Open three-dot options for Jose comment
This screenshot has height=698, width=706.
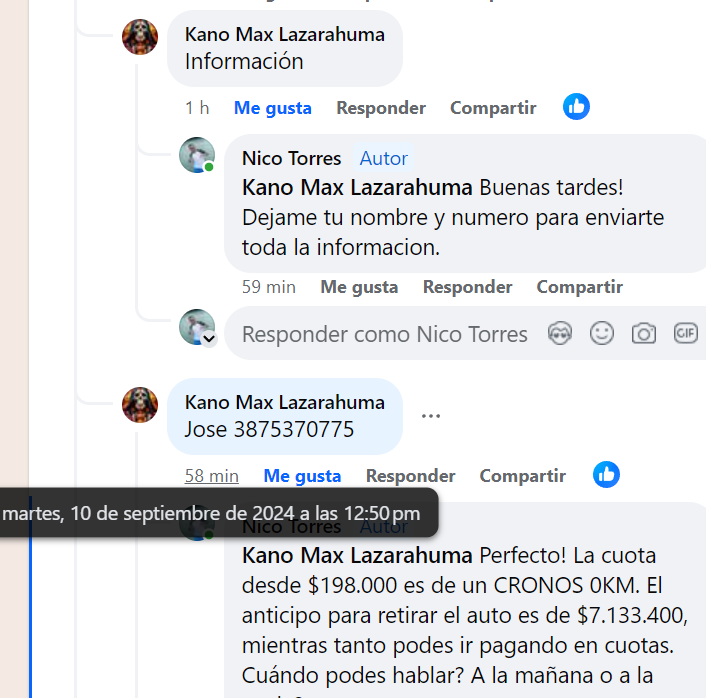[x=430, y=416]
